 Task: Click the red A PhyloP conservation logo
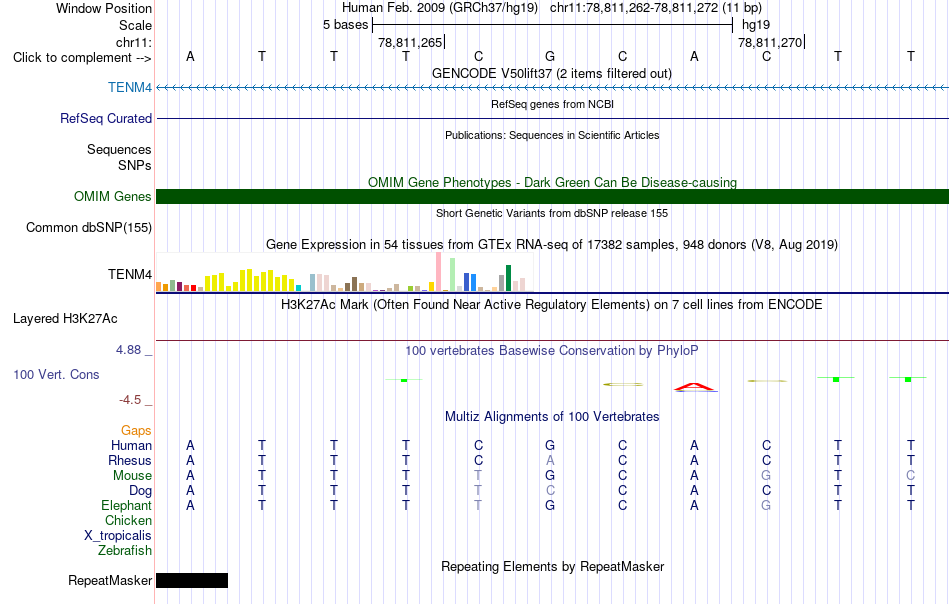click(695, 387)
